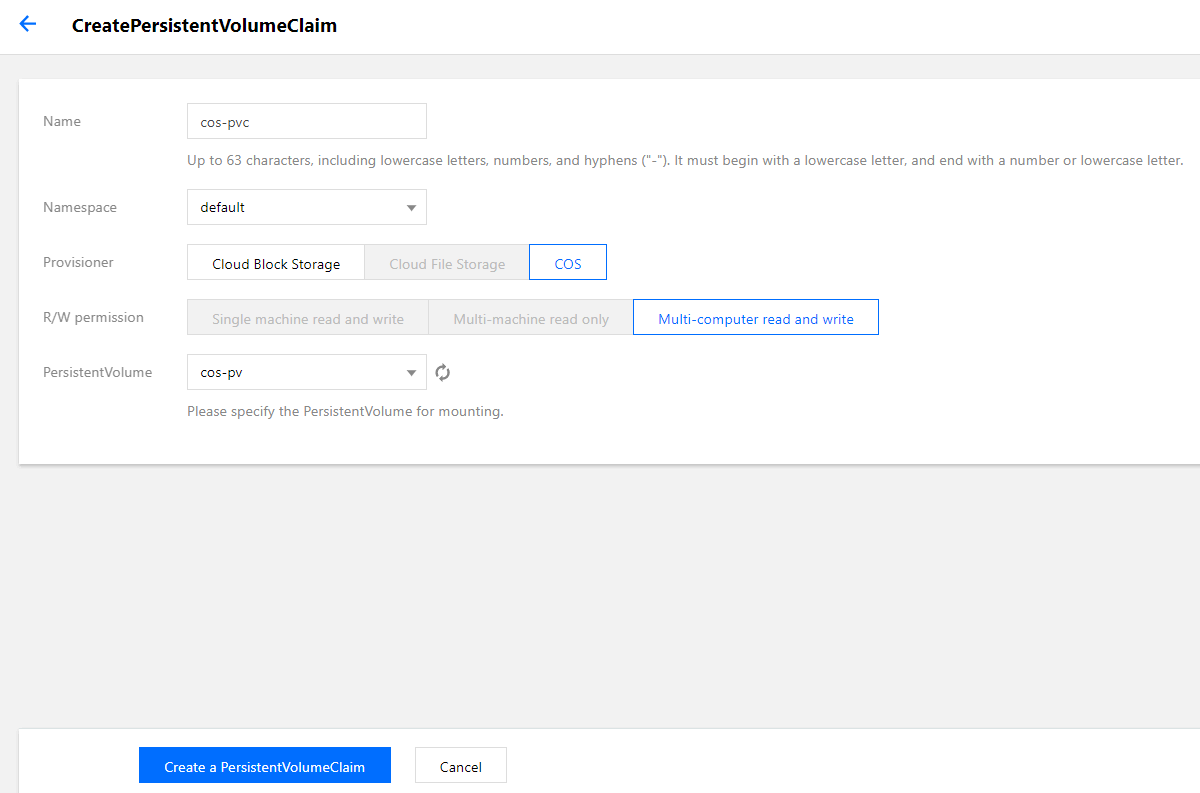Screen dimensions: 1200x793
Task: Click the Name field label
Action: coord(62,121)
